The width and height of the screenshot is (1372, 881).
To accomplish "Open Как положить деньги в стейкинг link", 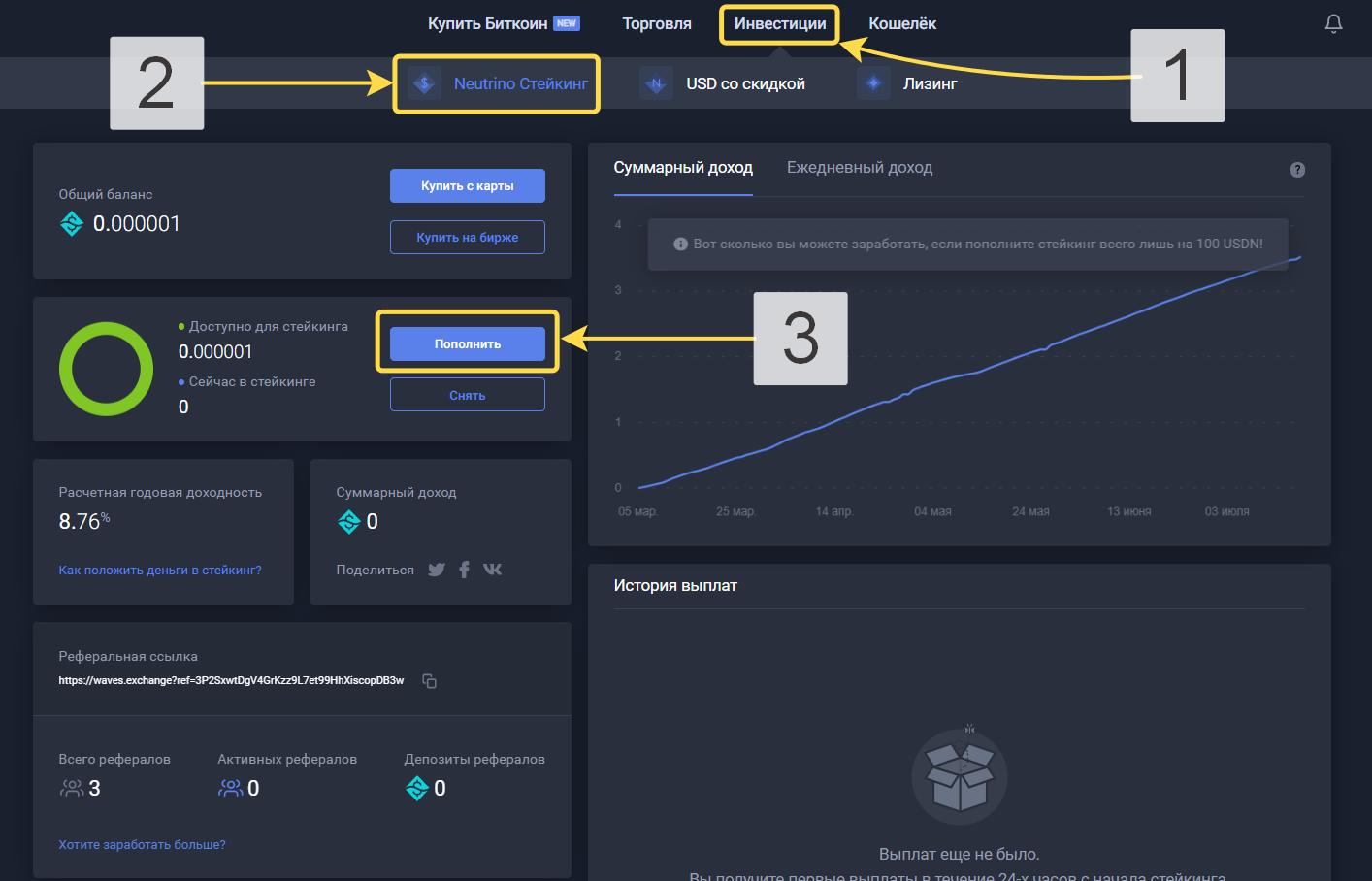I will (160, 571).
